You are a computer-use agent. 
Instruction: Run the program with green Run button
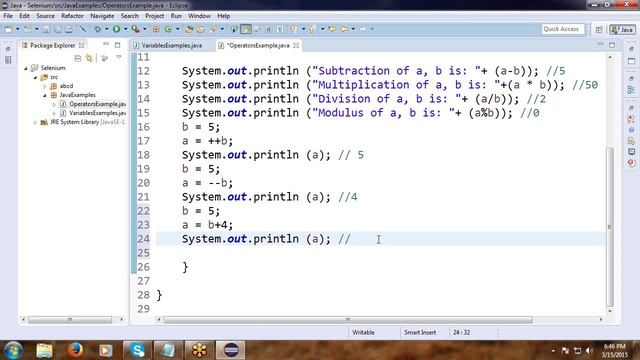[x=116, y=29]
